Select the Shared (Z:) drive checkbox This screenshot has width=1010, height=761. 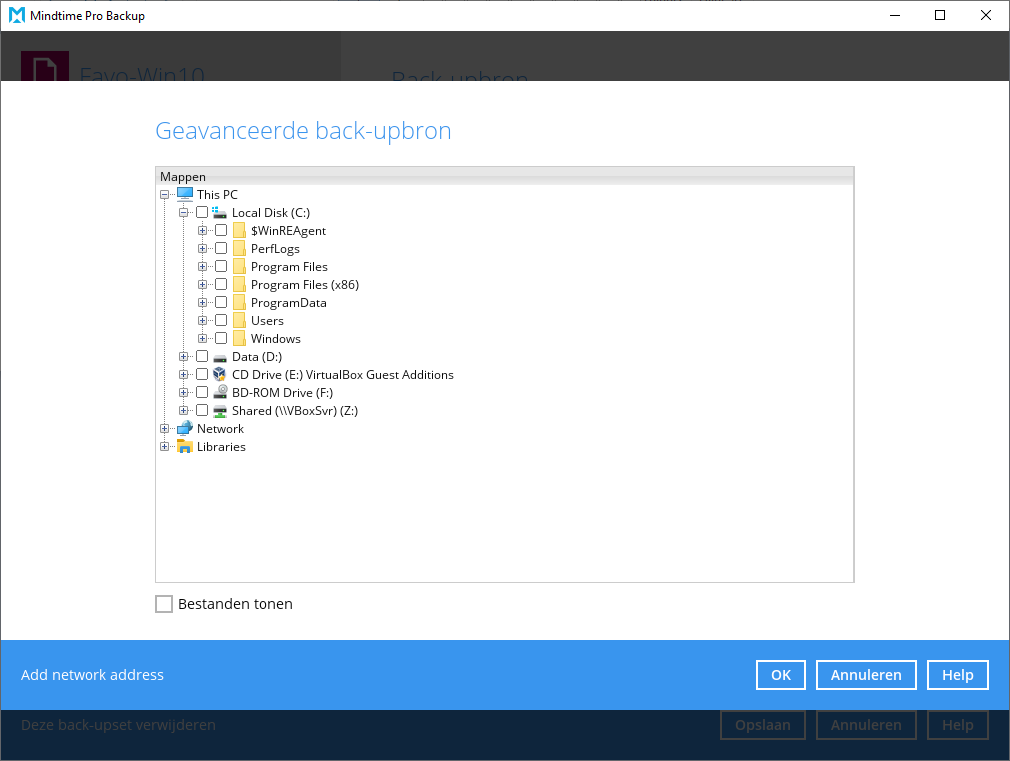pos(202,410)
